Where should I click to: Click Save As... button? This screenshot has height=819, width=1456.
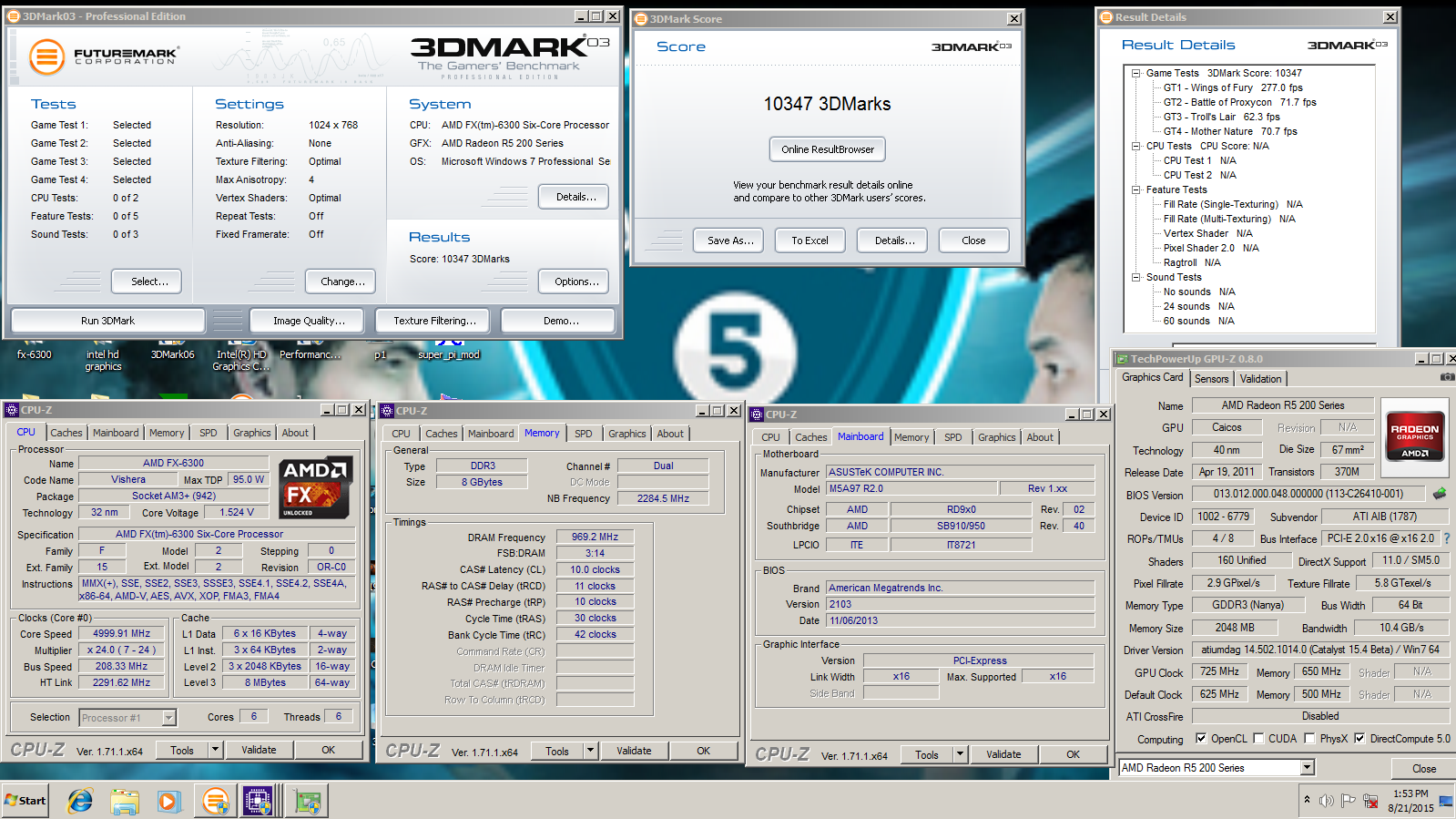point(730,241)
